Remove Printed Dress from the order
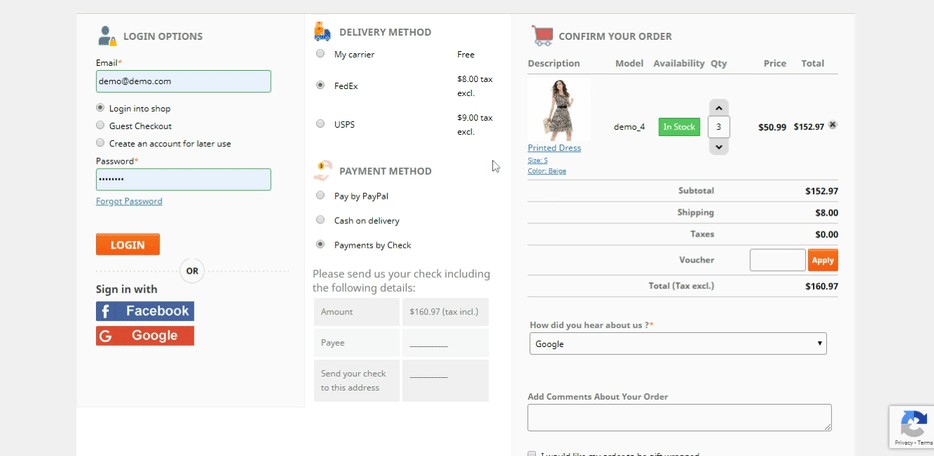Viewport: 934px width, 456px height. tap(833, 124)
